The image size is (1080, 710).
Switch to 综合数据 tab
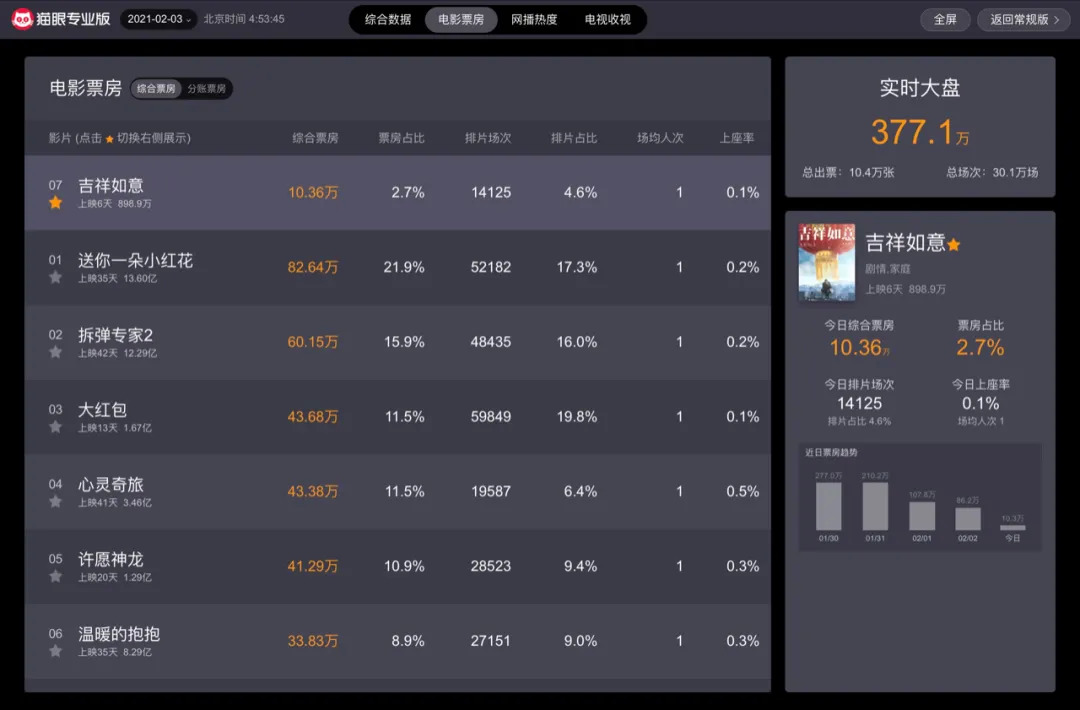(x=388, y=19)
